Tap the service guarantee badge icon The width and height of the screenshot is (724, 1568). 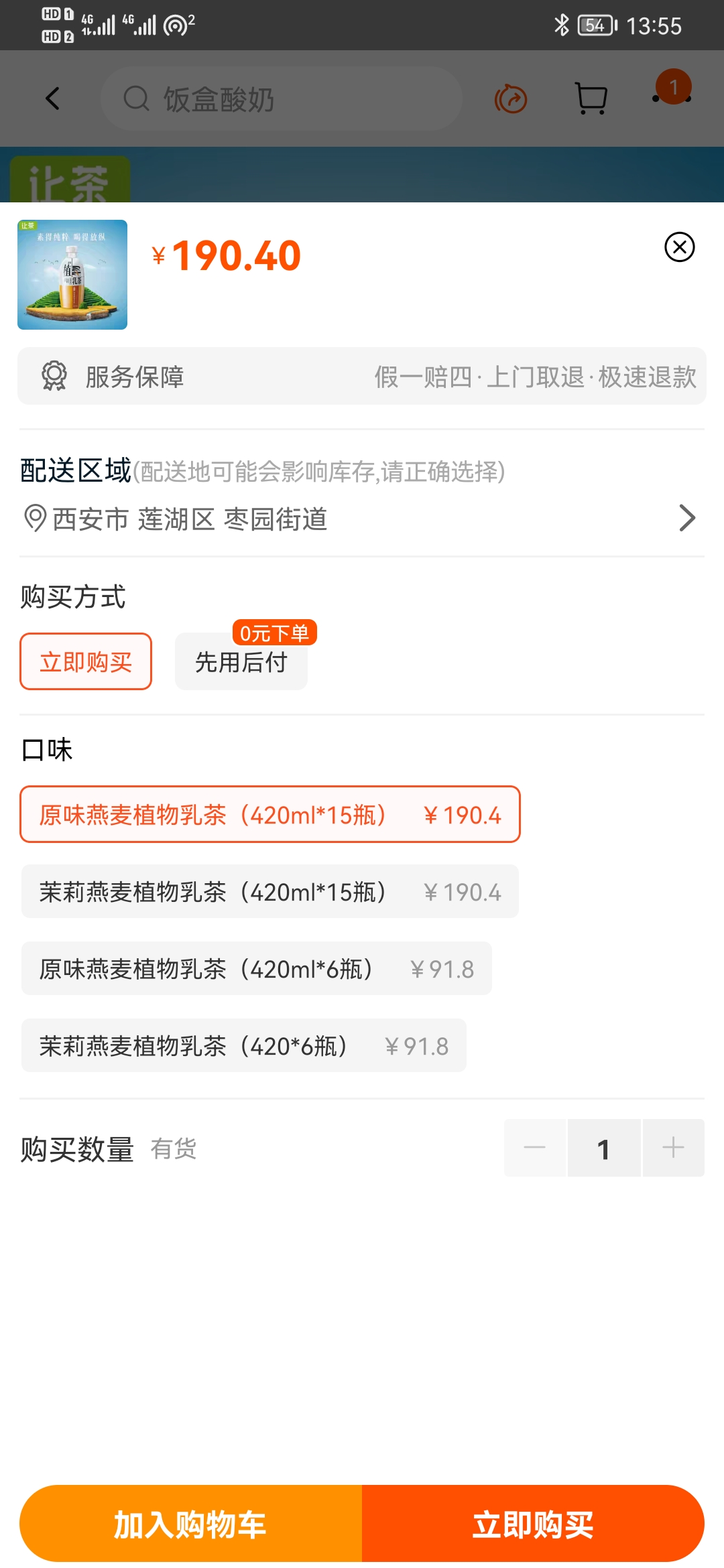[x=54, y=376]
